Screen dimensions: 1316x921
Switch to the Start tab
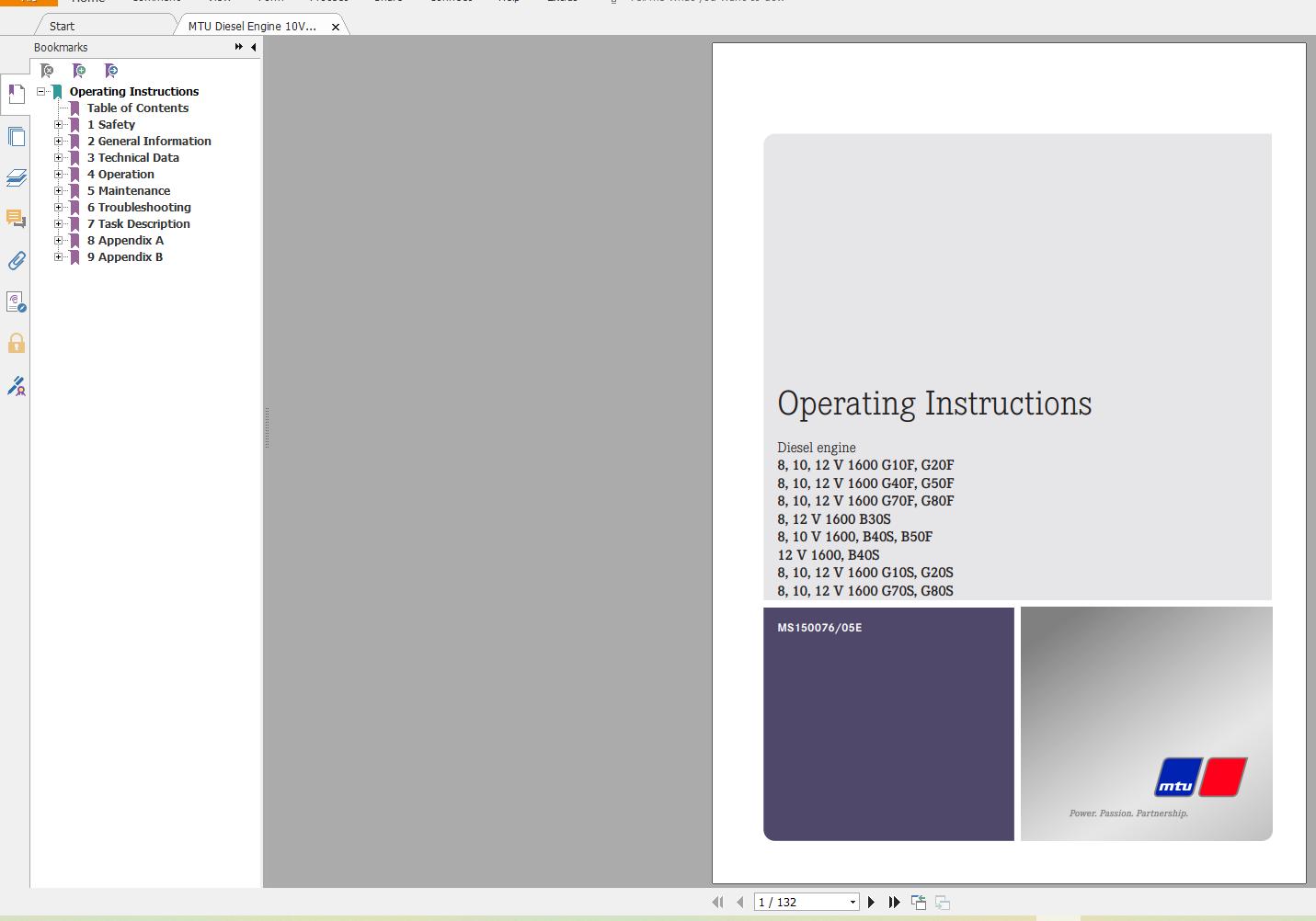click(x=63, y=26)
